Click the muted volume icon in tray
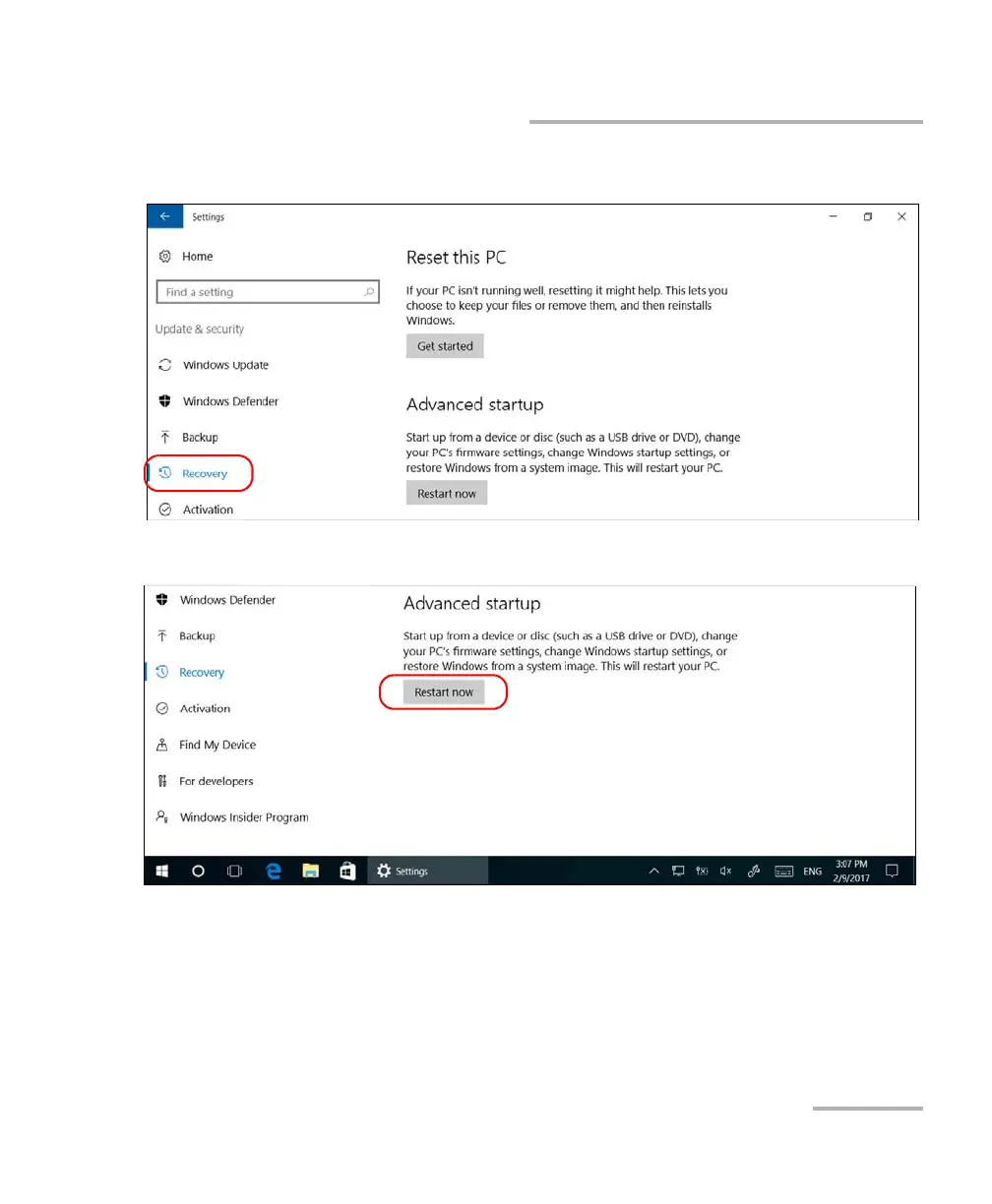Screen dimensions: 992x1204 coord(725,871)
